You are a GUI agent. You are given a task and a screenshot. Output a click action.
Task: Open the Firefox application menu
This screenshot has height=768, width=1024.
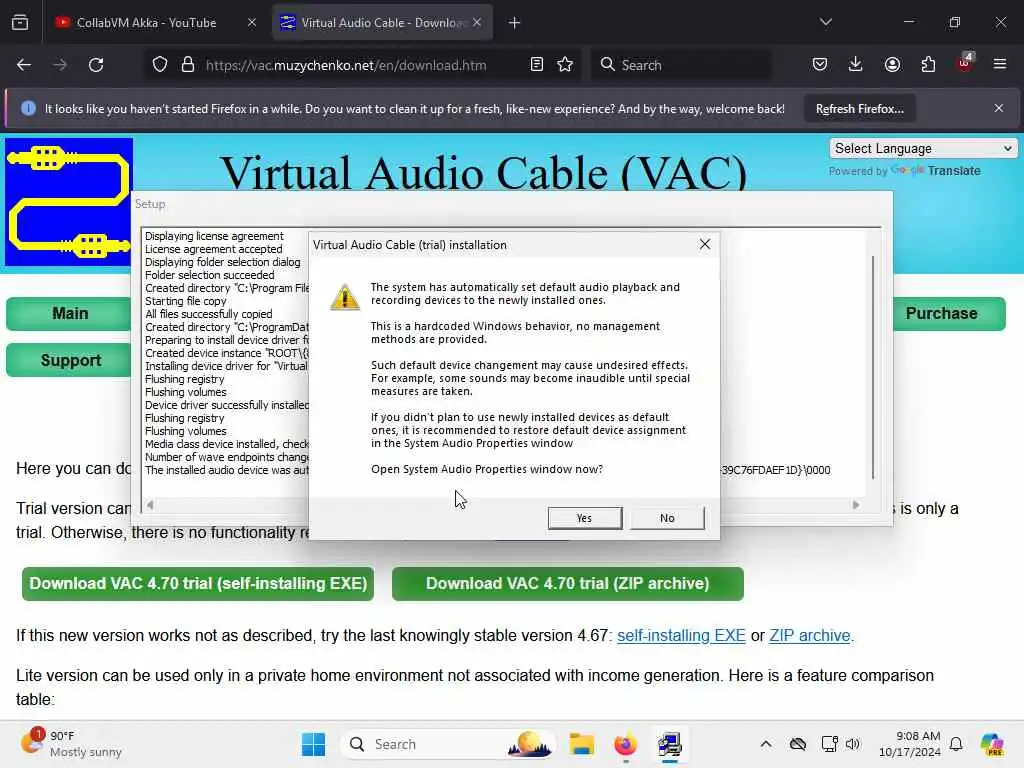[x=1000, y=64]
